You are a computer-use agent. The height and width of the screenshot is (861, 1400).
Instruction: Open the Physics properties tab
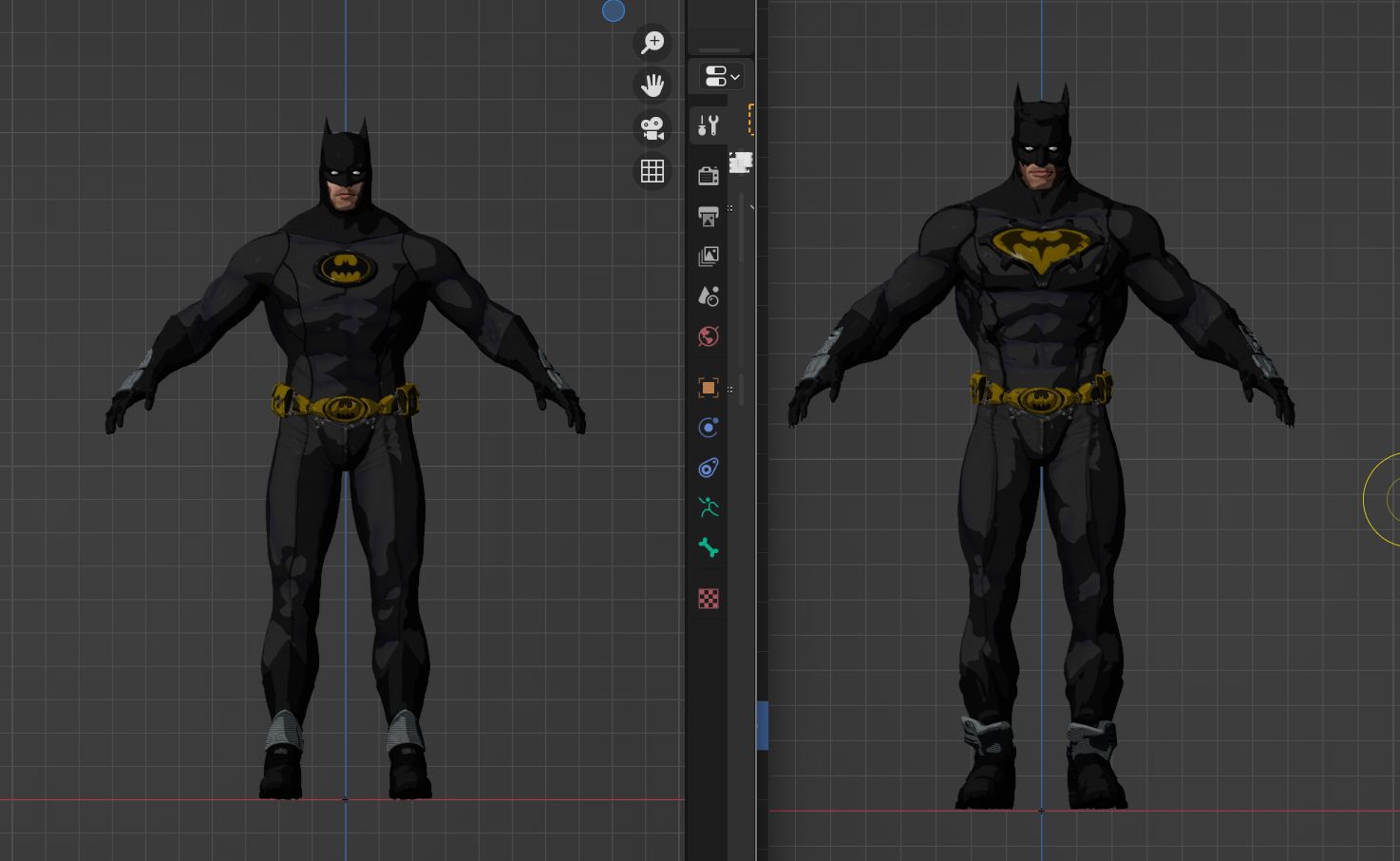(709, 428)
